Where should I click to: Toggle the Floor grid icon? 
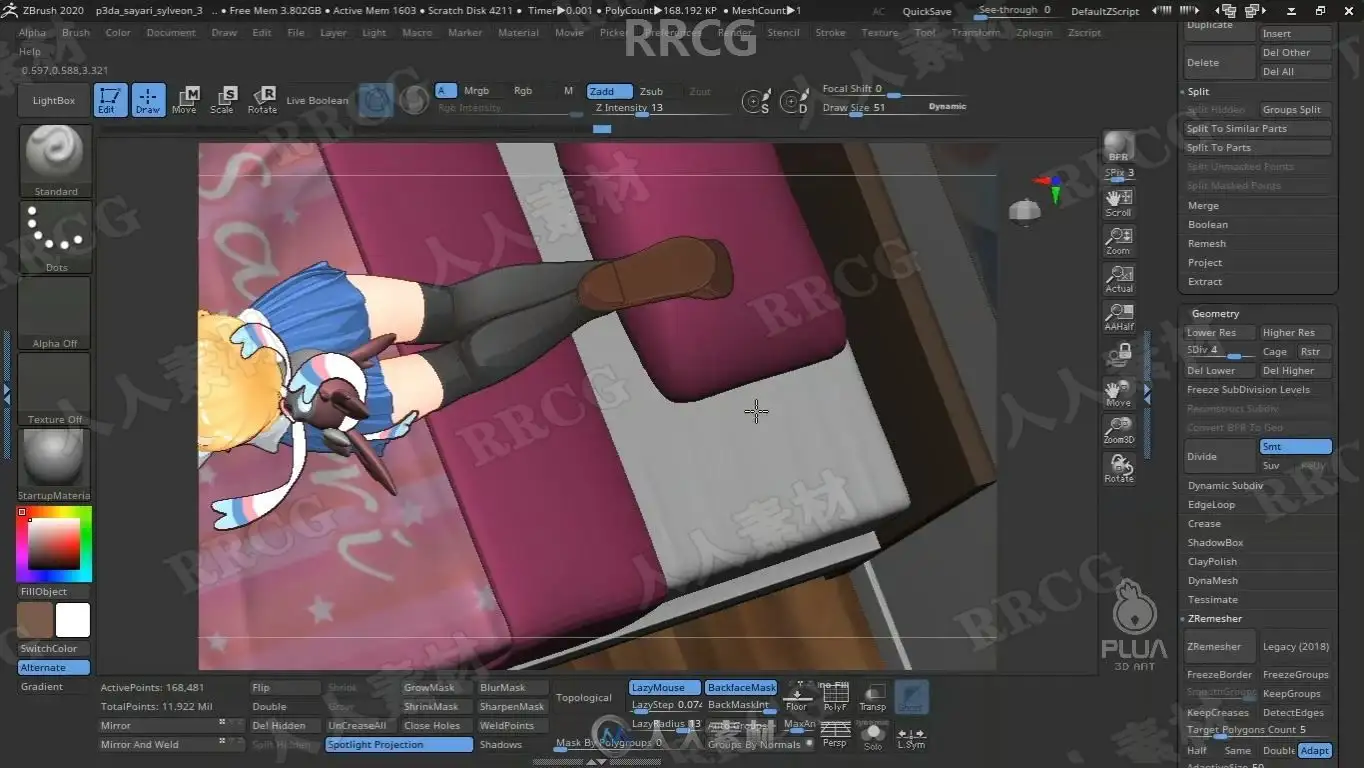tap(797, 697)
